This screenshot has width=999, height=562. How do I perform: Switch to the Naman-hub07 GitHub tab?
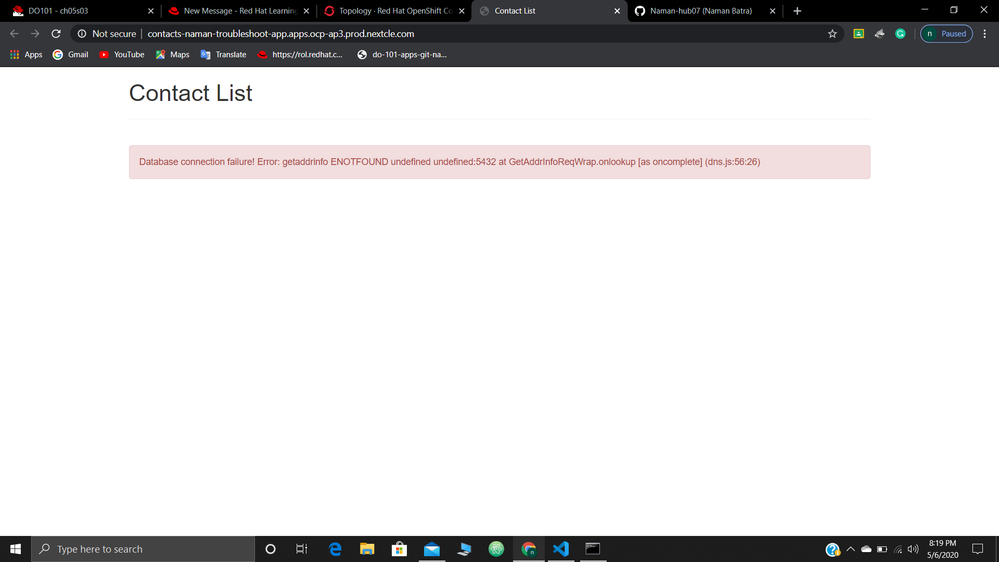(x=706, y=11)
